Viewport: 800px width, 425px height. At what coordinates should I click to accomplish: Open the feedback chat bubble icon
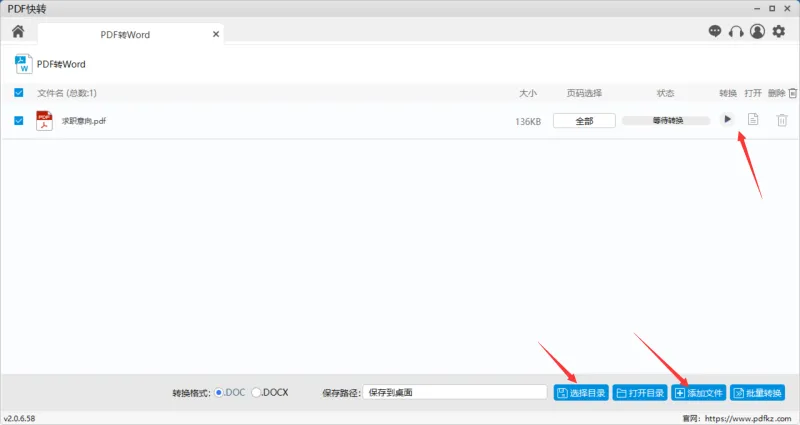click(715, 32)
